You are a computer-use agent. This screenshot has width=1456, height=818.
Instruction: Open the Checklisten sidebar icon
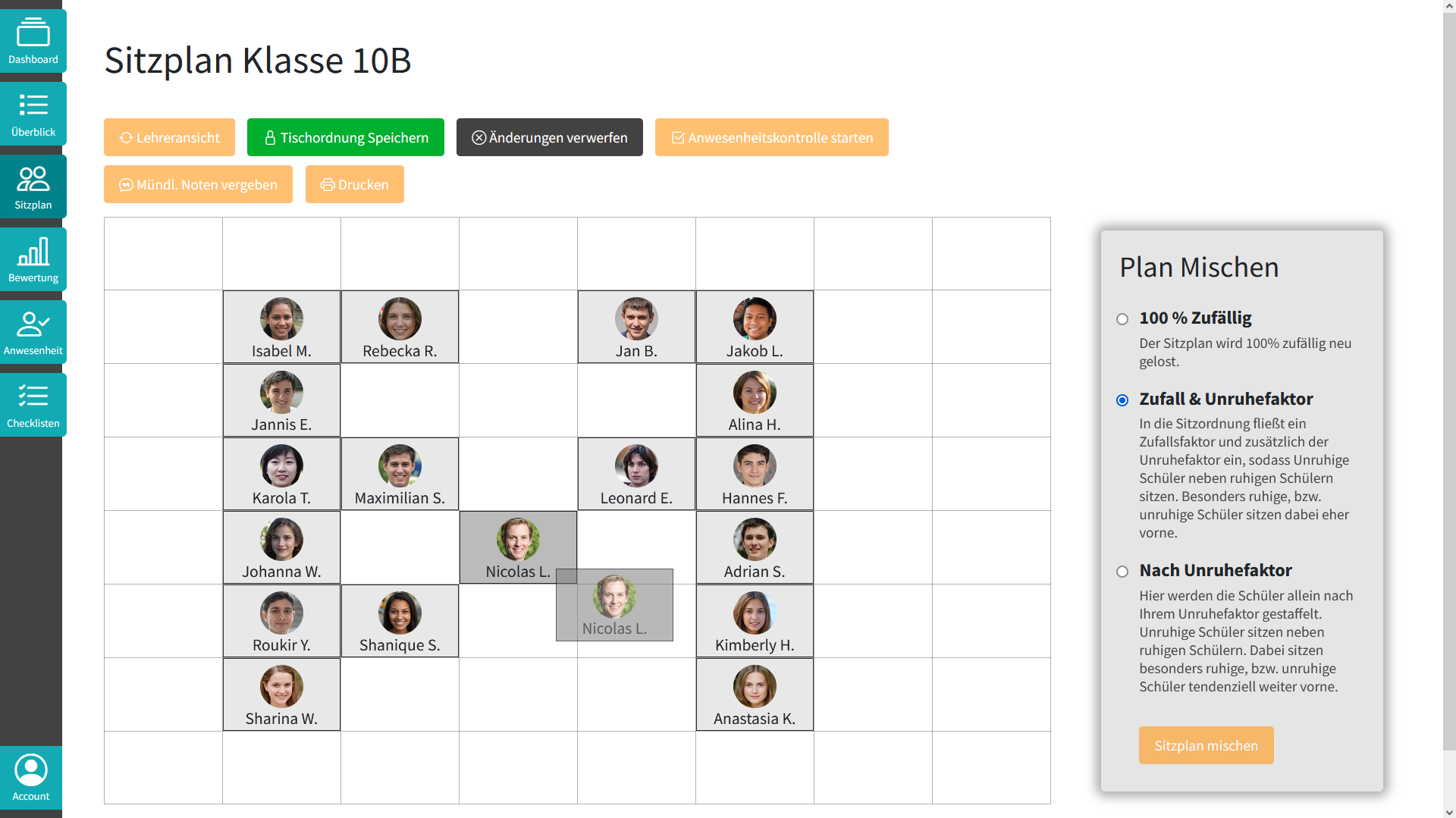tap(33, 405)
